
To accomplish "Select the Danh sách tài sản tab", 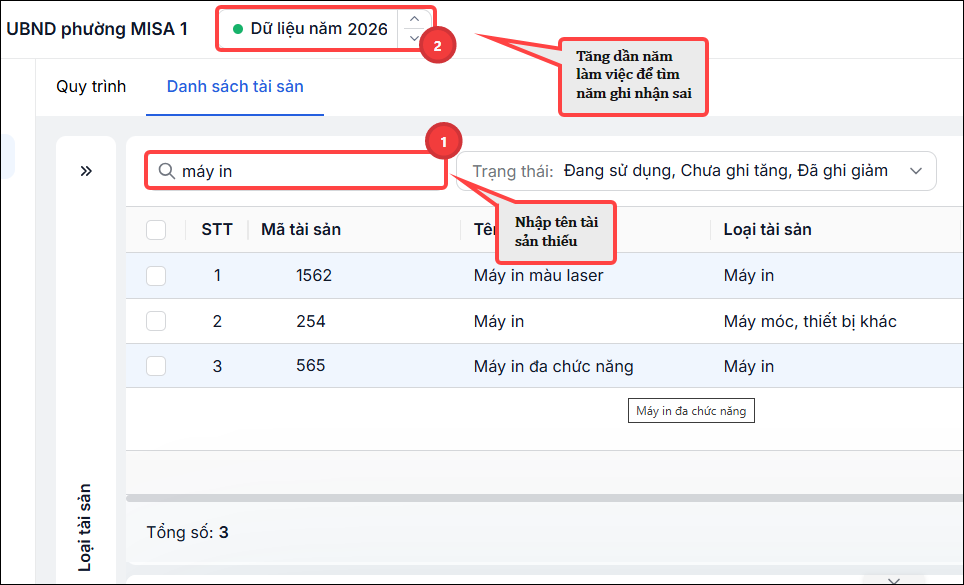I will tap(235, 86).
